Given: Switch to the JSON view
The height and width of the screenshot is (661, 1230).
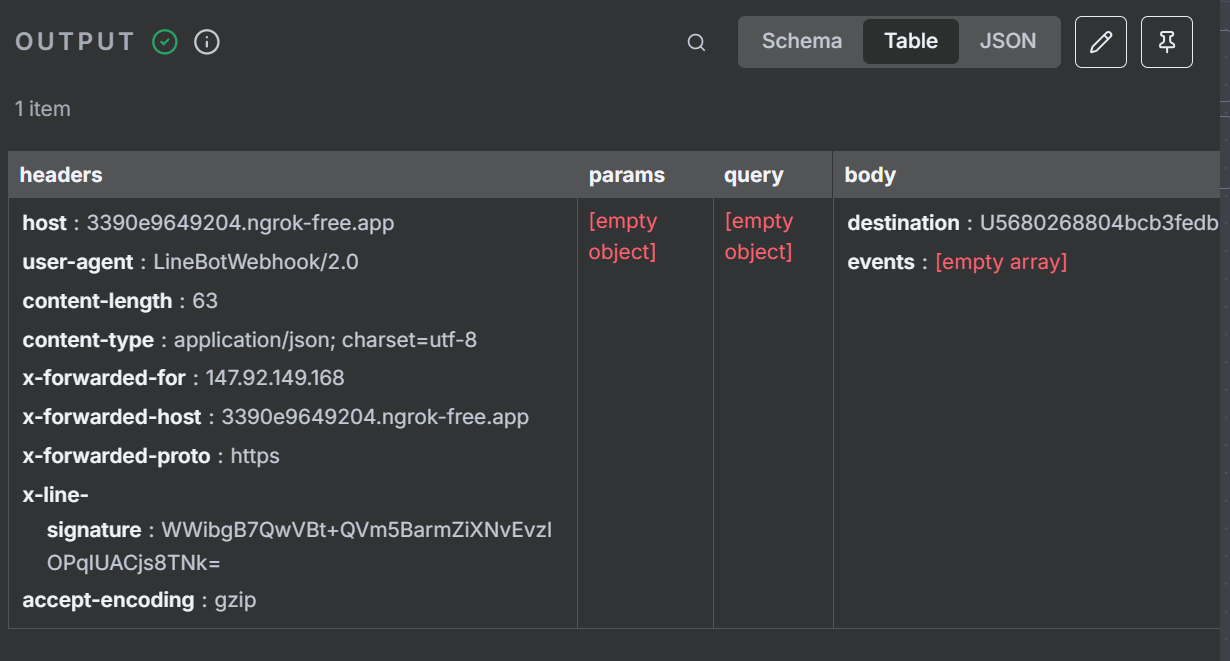Looking at the screenshot, I should pos(1007,42).
